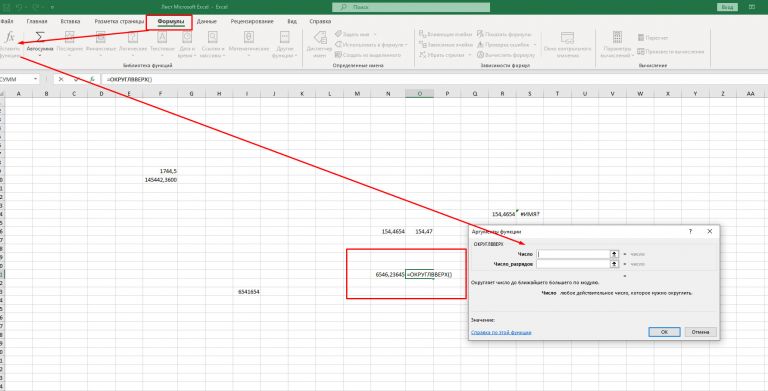768x391 pixels.
Task: Click the Insert Function fx icon in ribbon
Action: pyautogui.click(x=10, y=37)
